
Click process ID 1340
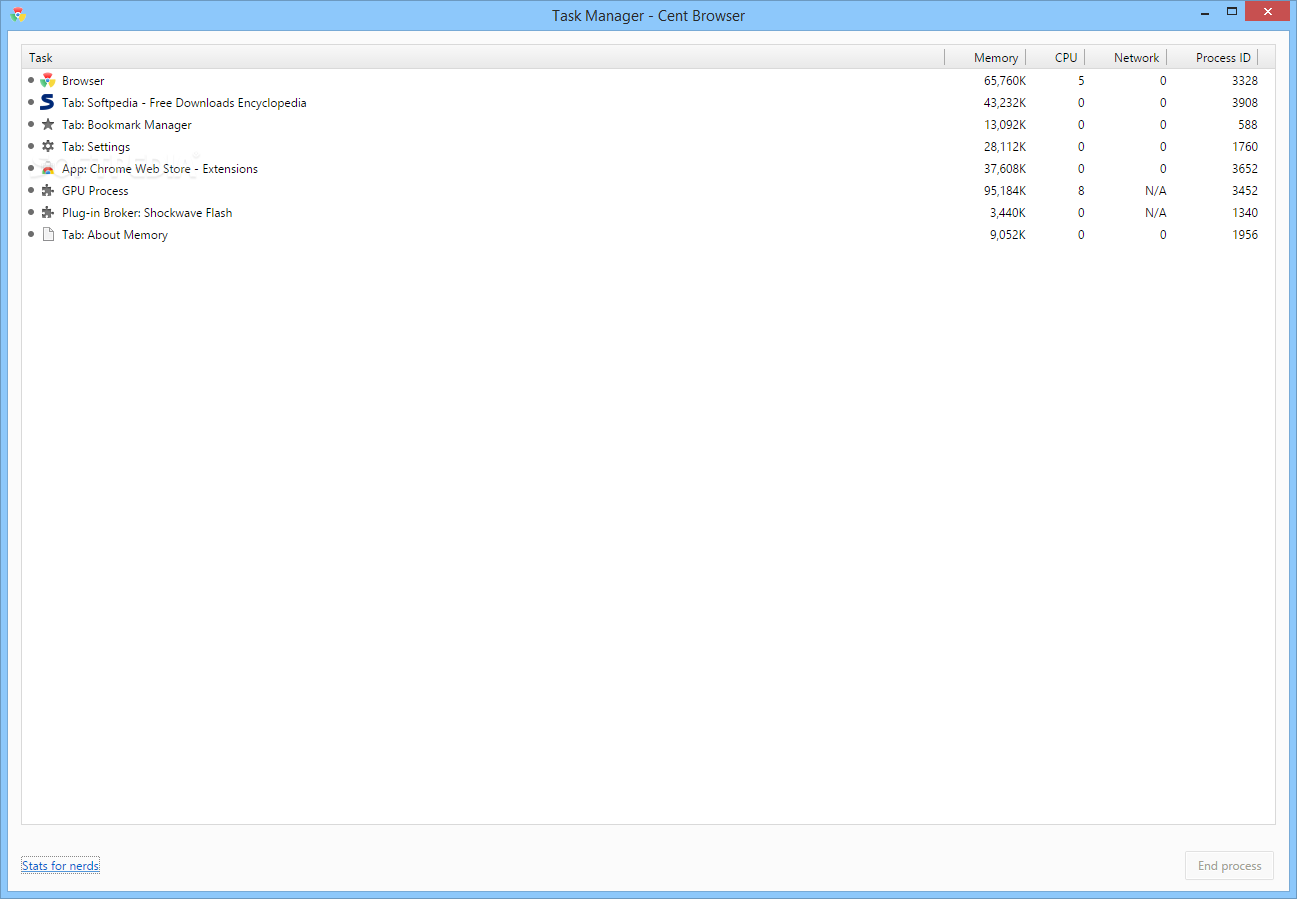coord(1245,213)
